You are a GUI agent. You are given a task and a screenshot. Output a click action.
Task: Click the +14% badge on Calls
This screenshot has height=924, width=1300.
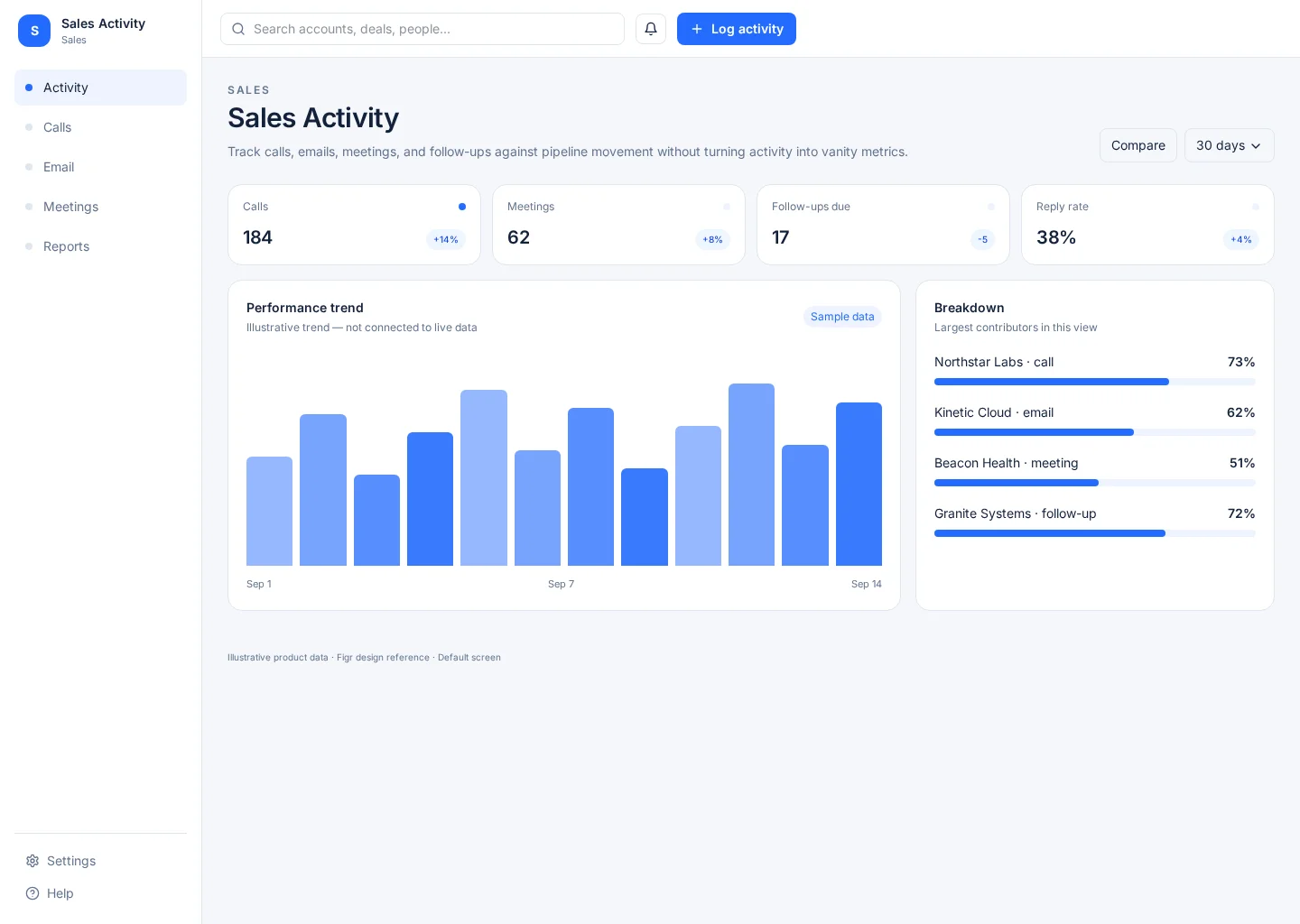point(446,239)
